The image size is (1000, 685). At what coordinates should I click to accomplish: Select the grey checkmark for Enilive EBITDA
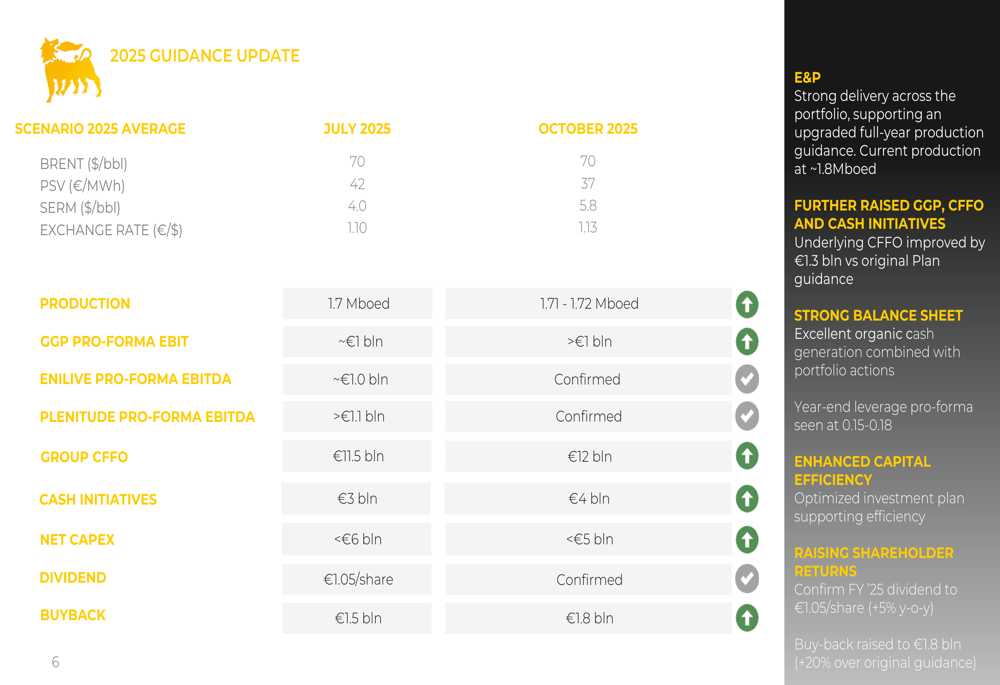click(746, 379)
